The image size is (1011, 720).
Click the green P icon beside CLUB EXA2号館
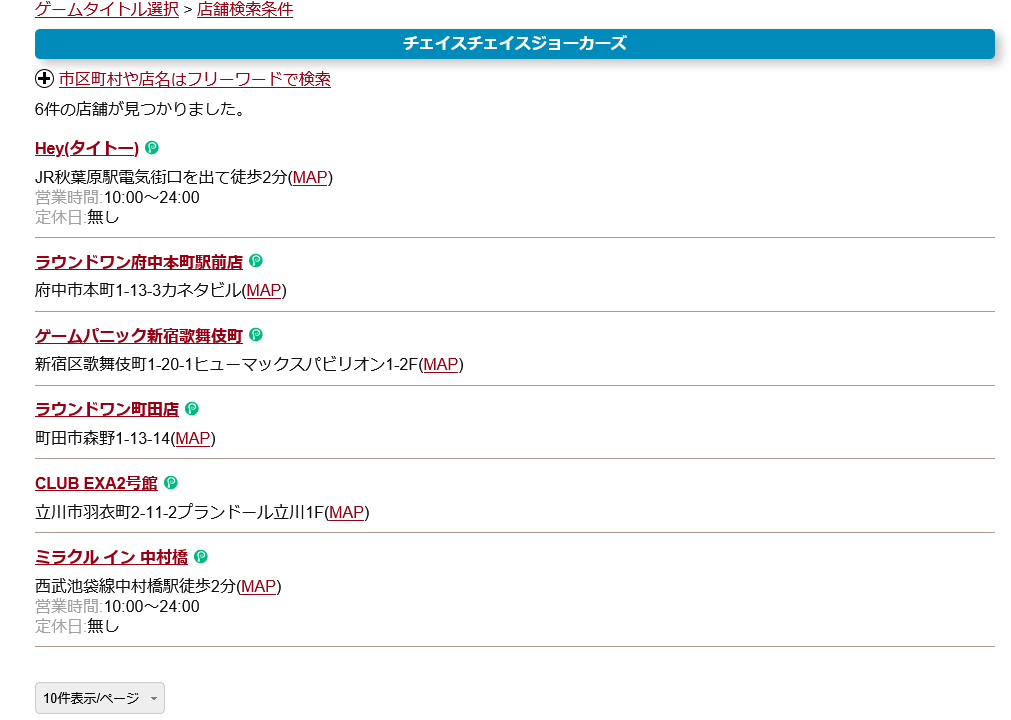[171, 482]
